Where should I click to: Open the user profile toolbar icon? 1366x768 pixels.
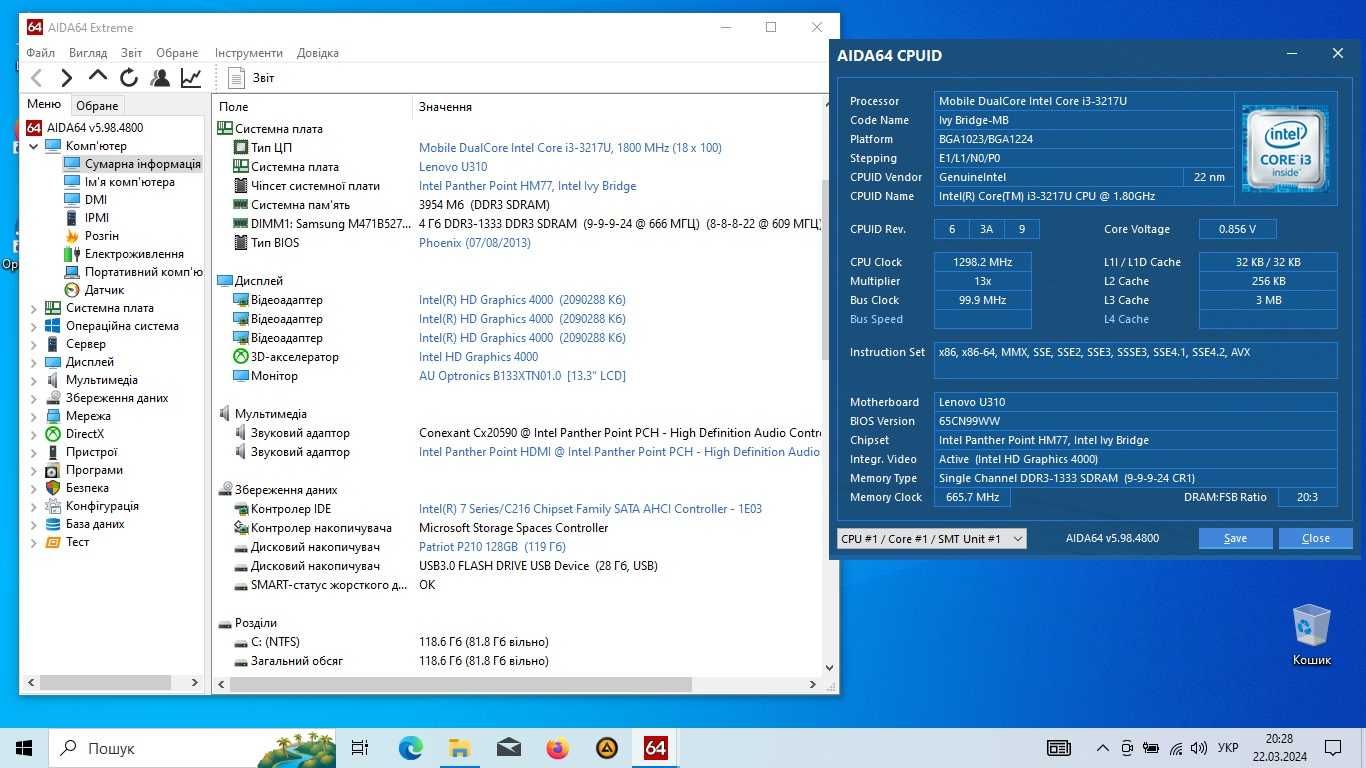159,78
